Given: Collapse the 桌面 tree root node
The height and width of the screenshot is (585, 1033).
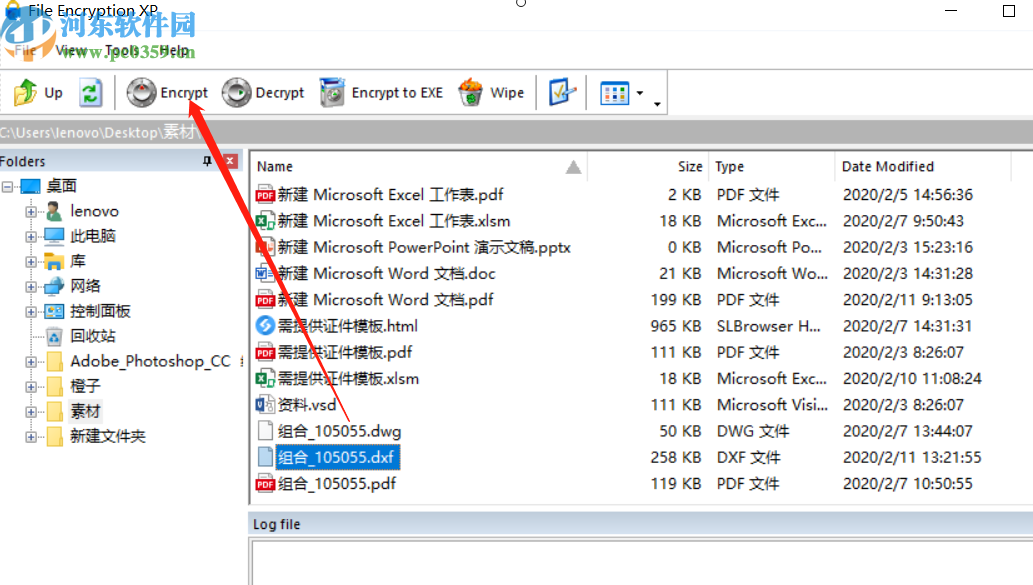Looking at the screenshot, I should 7,186.
